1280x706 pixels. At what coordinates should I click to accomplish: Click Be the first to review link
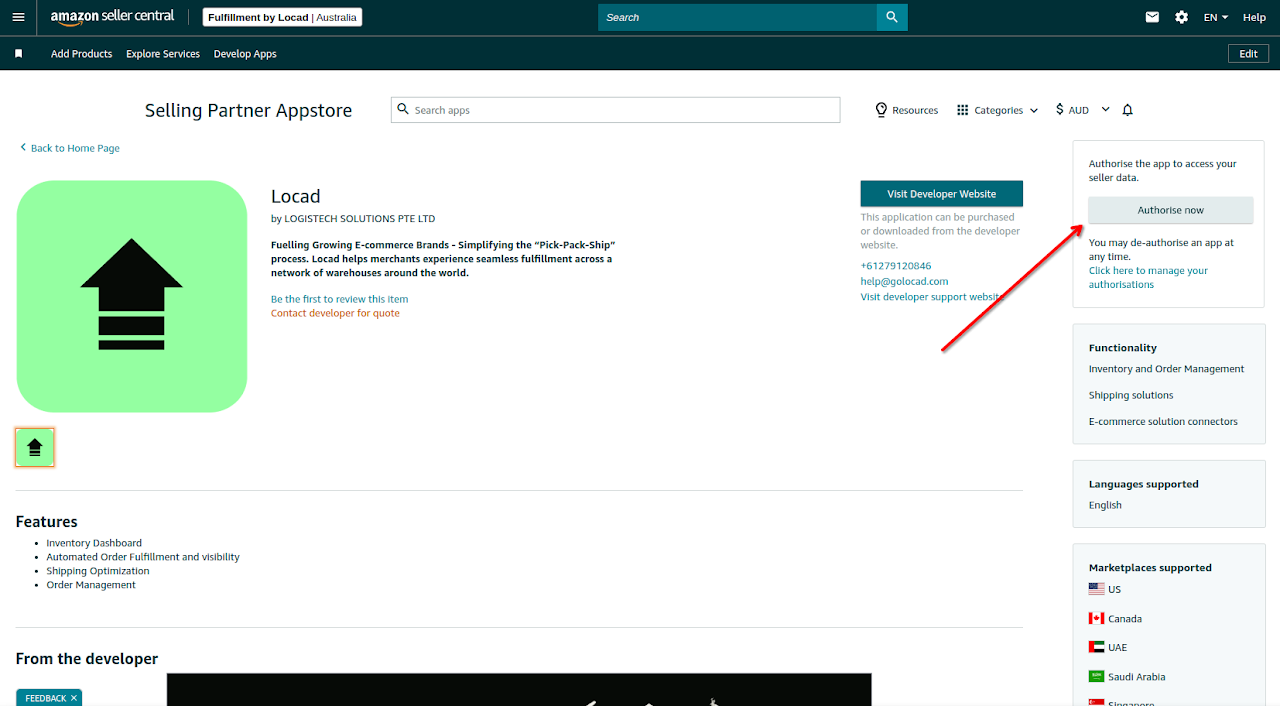pos(339,299)
